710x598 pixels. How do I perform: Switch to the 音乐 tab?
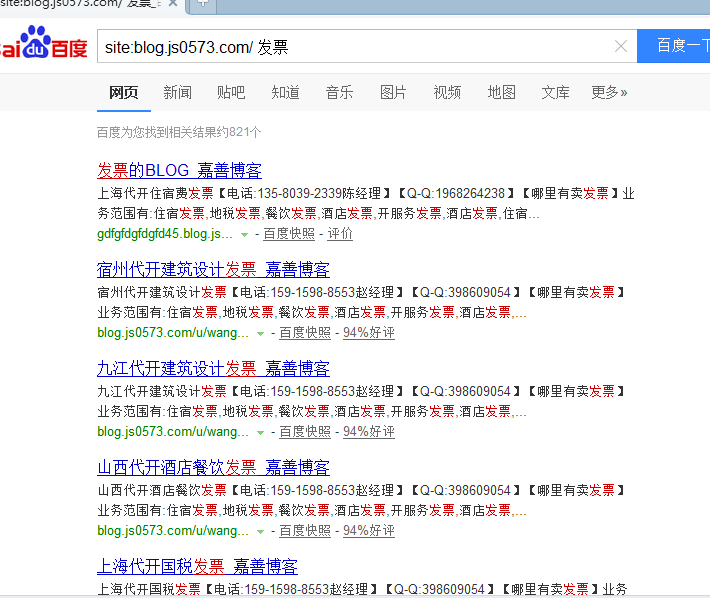(339, 92)
